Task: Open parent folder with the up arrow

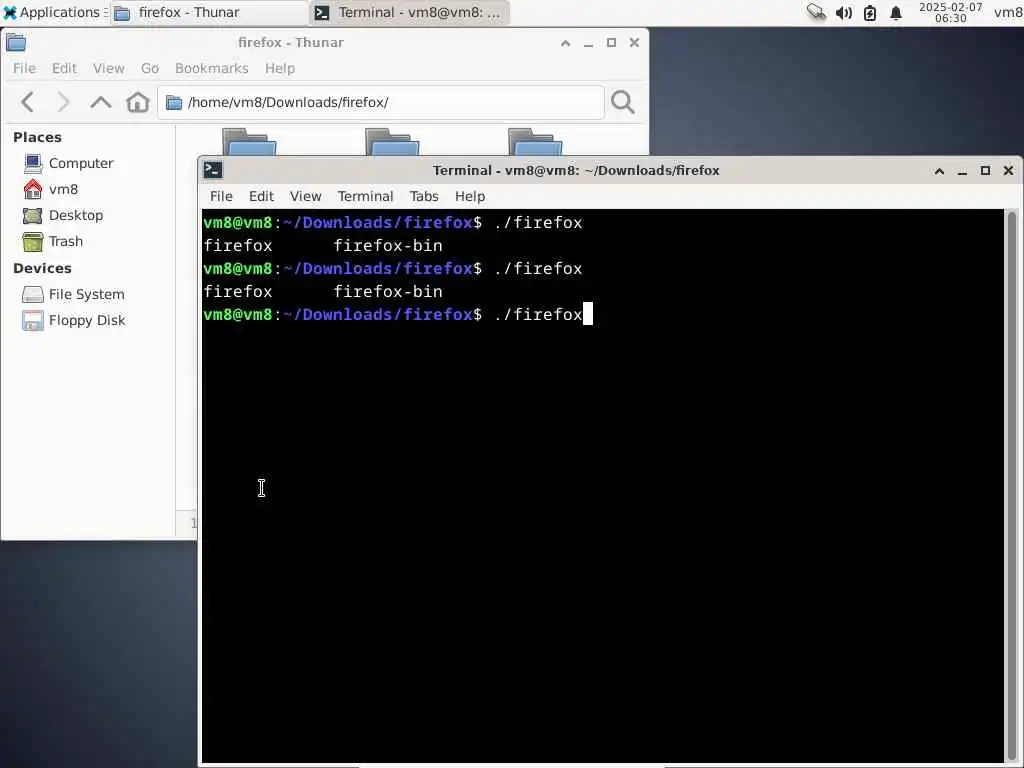Action: 101,102
